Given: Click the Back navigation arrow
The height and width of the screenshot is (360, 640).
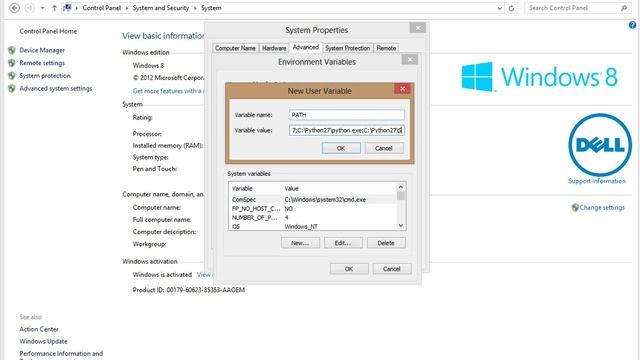Looking at the screenshot, I should (x=14, y=8).
